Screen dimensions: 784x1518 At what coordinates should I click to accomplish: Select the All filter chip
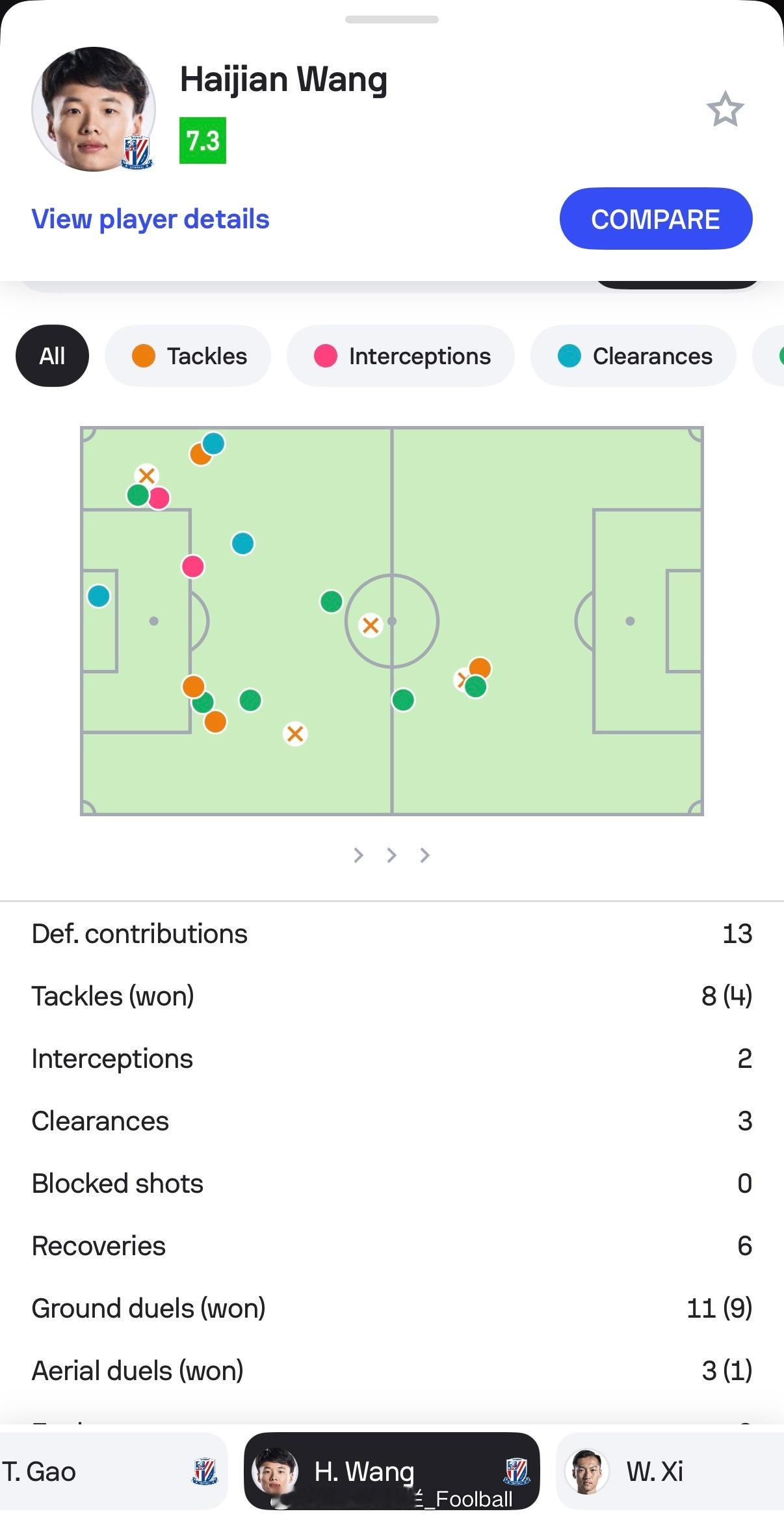(x=52, y=356)
